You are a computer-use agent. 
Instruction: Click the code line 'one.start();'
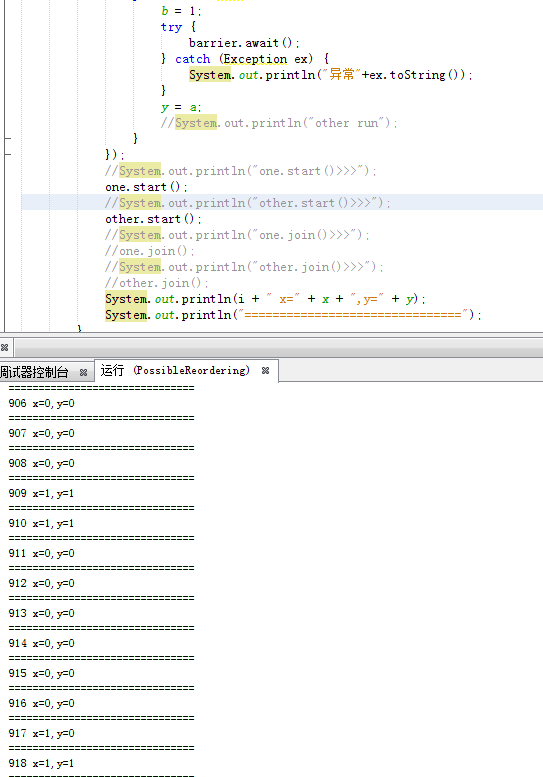146,187
